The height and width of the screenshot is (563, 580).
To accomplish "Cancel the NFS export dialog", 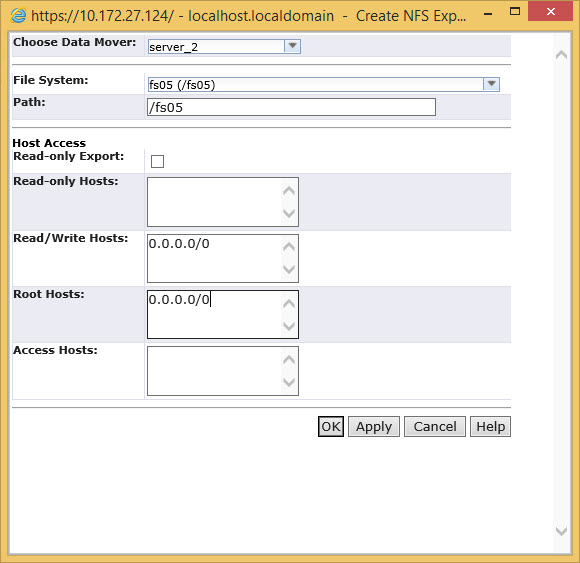I will click(x=435, y=427).
